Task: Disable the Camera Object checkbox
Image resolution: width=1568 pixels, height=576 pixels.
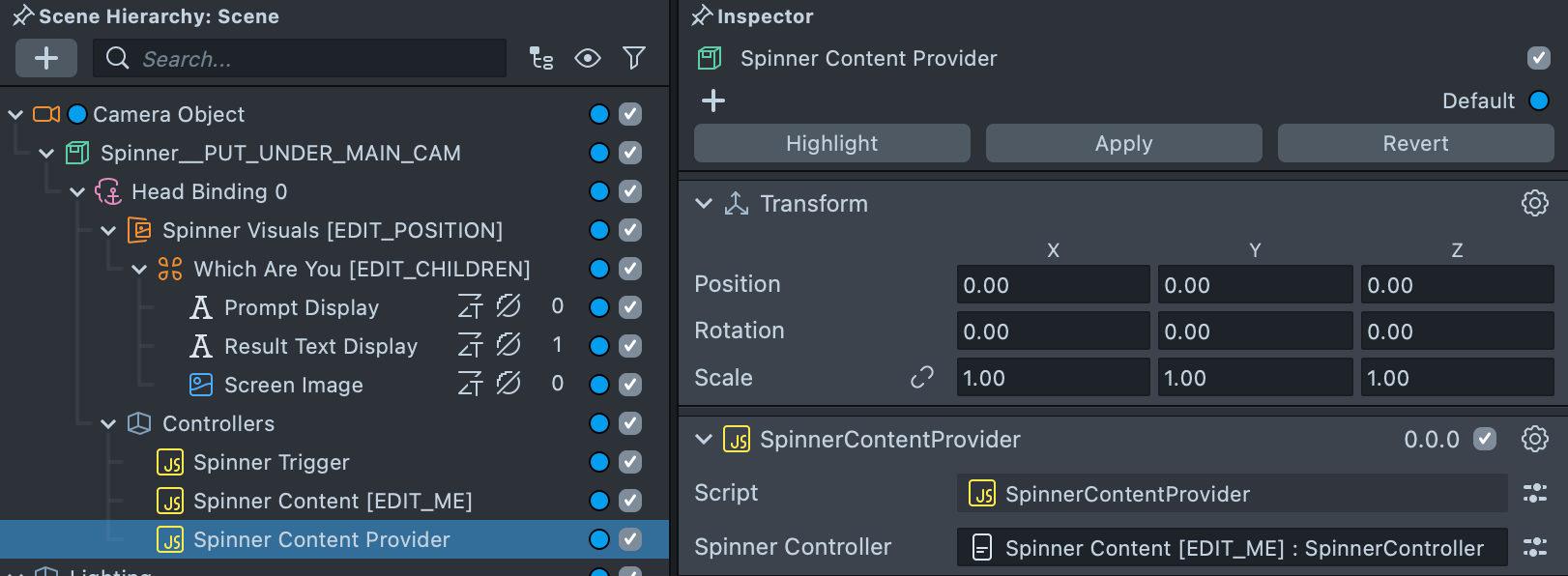Action: pos(630,114)
